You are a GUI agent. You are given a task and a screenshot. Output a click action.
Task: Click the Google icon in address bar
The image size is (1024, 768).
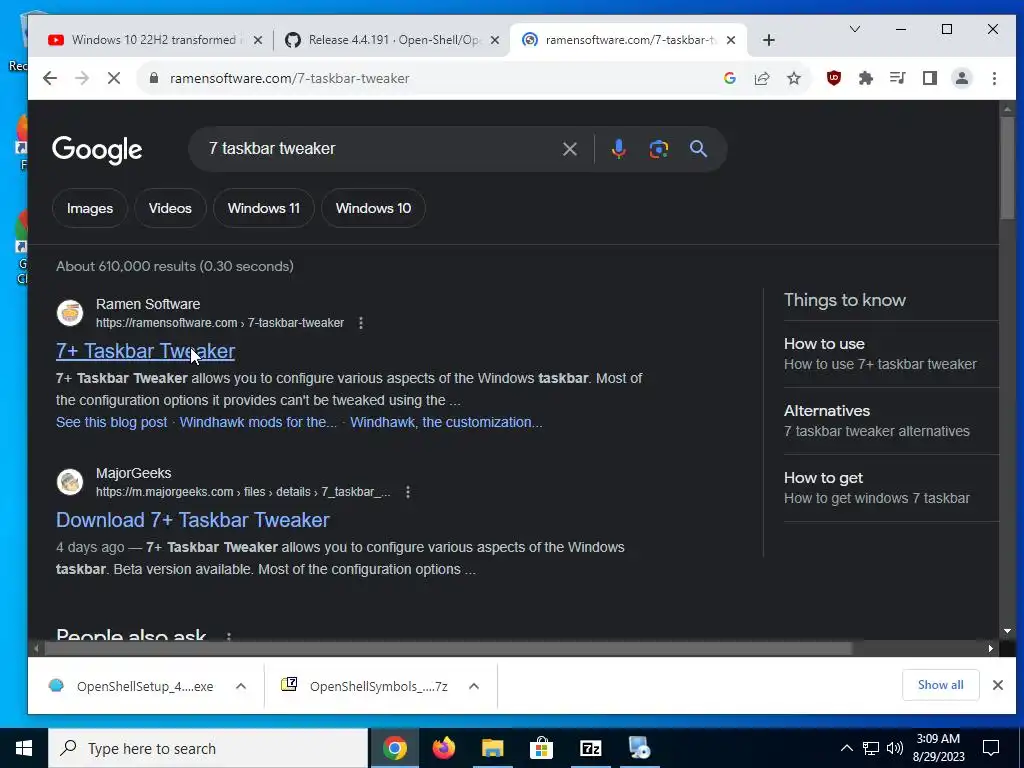coord(729,78)
